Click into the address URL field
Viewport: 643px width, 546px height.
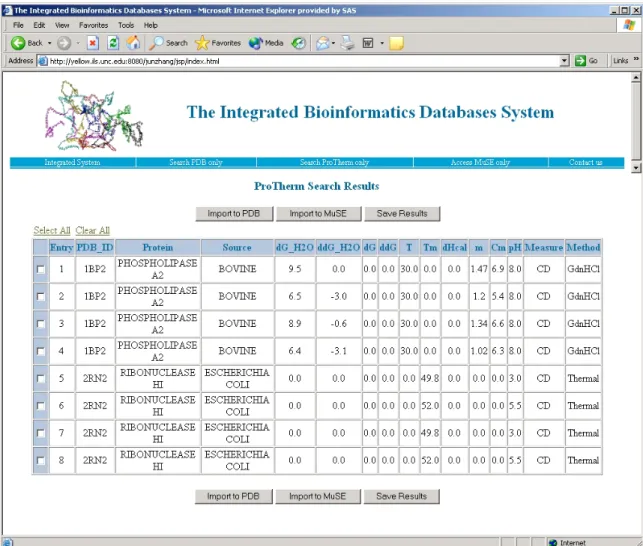click(x=303, y=61)
